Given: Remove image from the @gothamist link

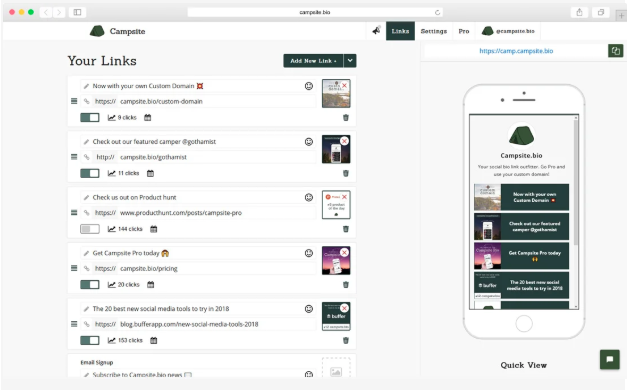Looking at the screenshot, I should 344,141.
